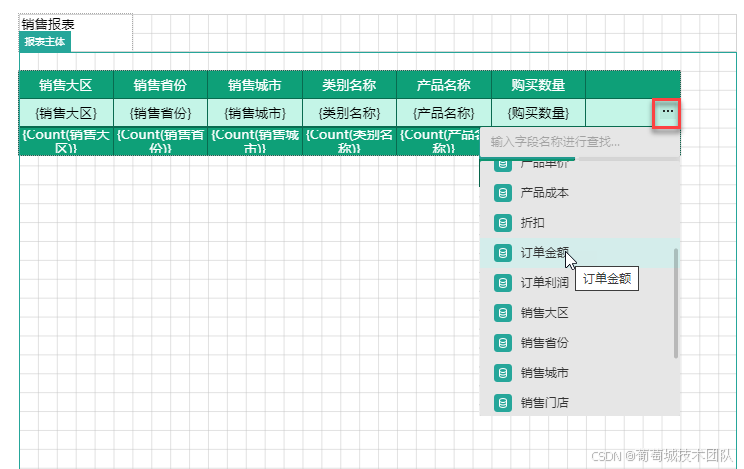This screenshot has width=744, height=469.
Task: Click database icon beside 产品成本
Action: click(503, 193)
